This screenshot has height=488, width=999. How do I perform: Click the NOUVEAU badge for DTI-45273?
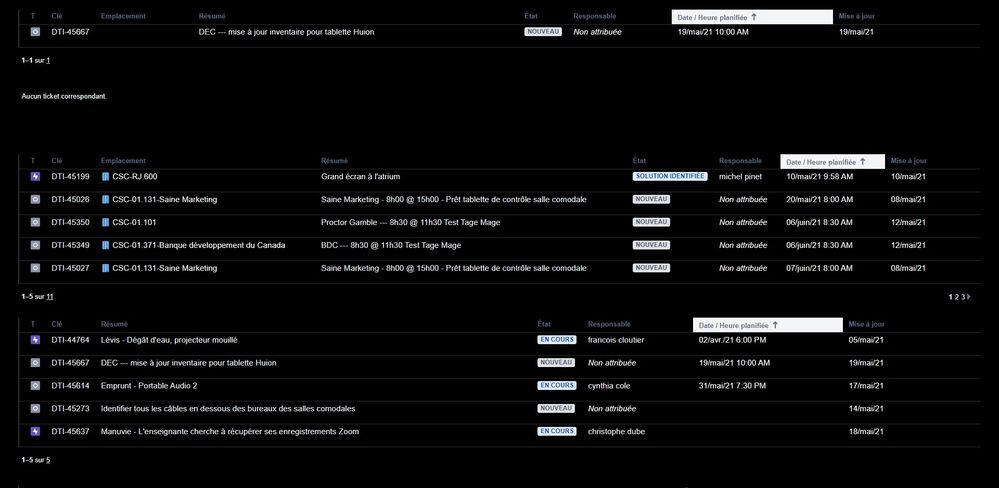click(x=556, y=409)
